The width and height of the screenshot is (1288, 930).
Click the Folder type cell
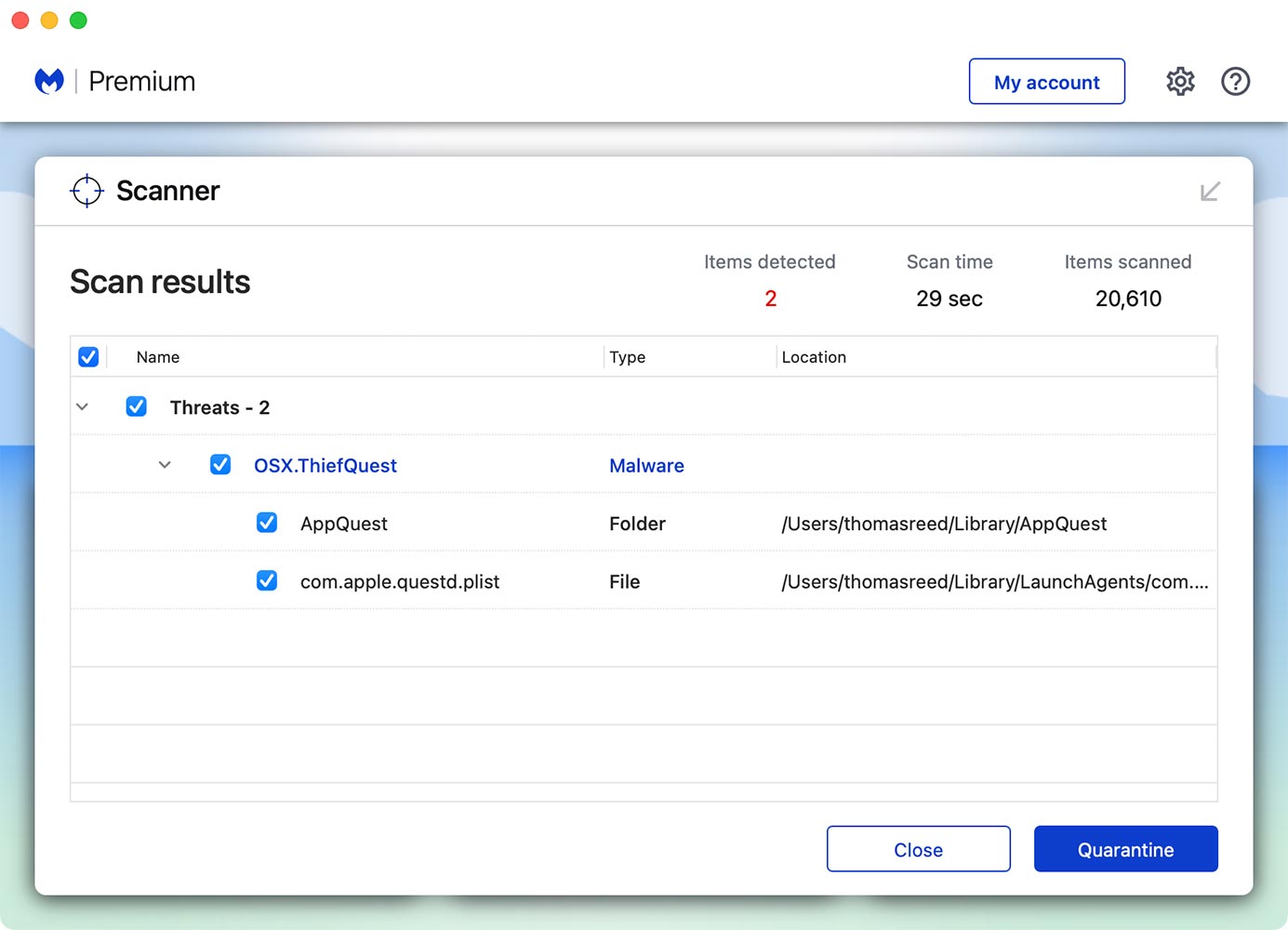click(637, 524)
